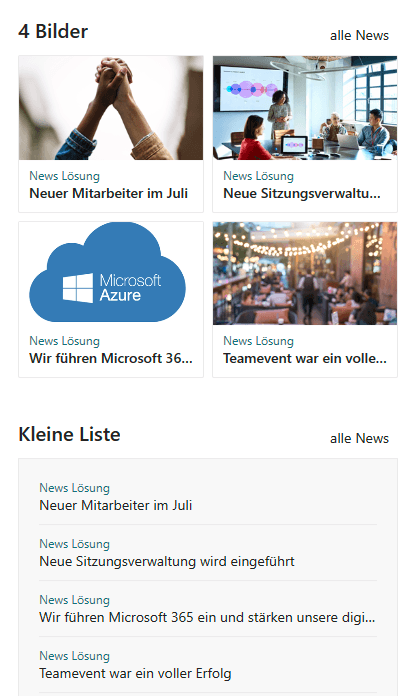415x696 pixels.
Task: Click 'News Lösung' above Teamevent list entry
Action: [74, 656]
